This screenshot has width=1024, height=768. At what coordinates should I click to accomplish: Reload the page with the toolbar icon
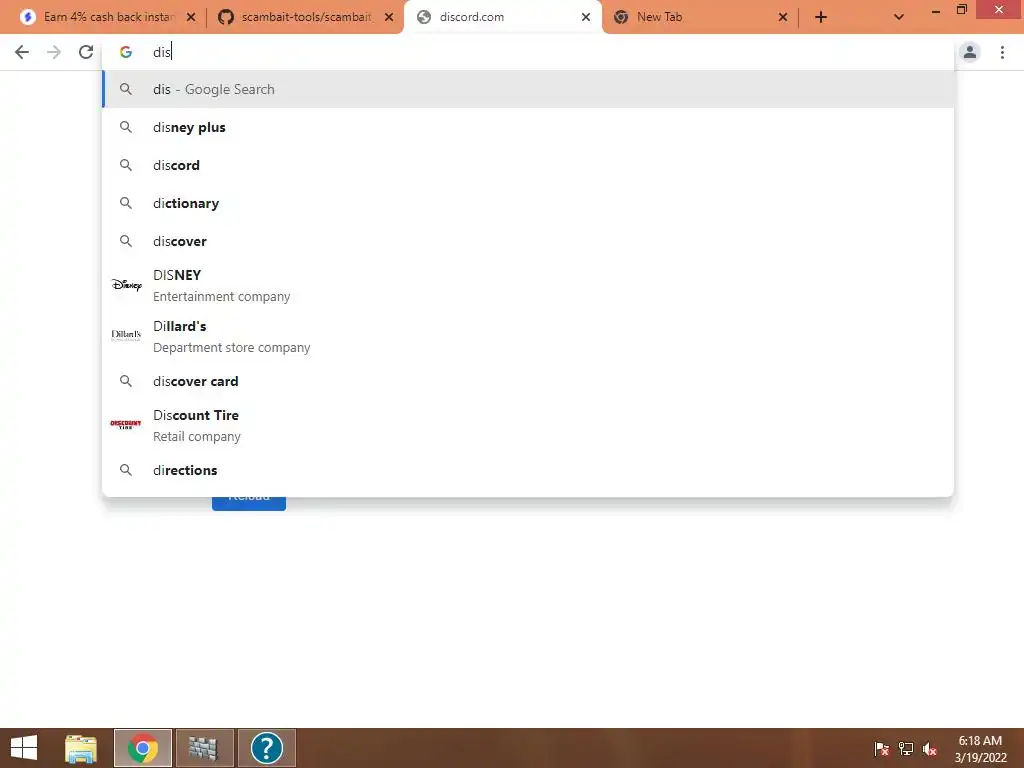click(x=86, y=52)
